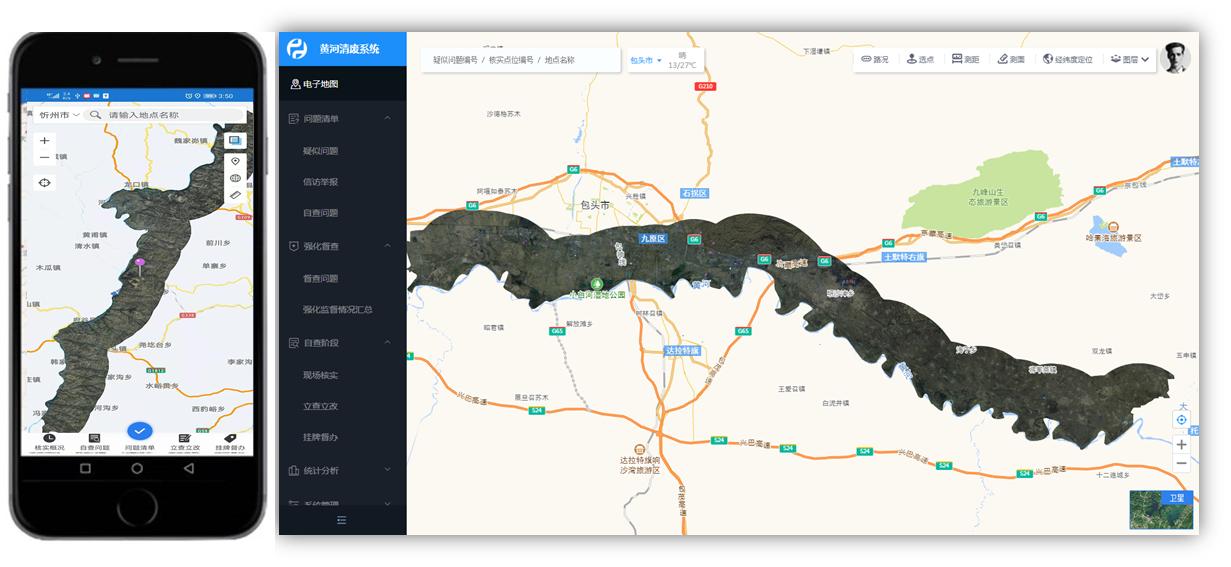Expand the 统计分析 sidebar section
The width and height of the screenshot is (1231, 567).
[388, 470]
